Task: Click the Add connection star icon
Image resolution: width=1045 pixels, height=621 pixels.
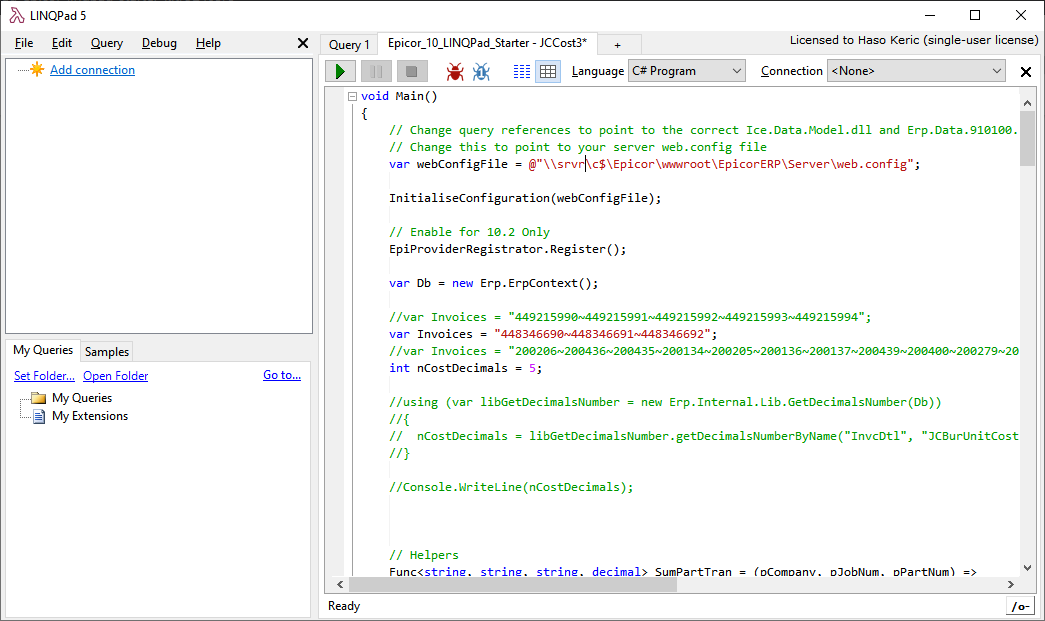Action: tap(37, 69)
